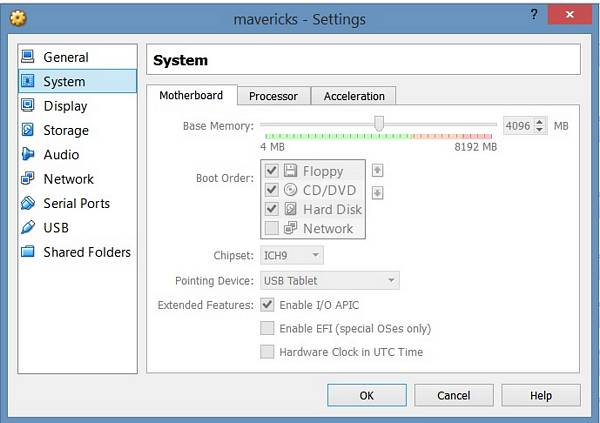The height and width of the screenshot is (423, 600).
Task: Disable the Enable I/O APIC checkbox
Action: [x=267, y=304]
